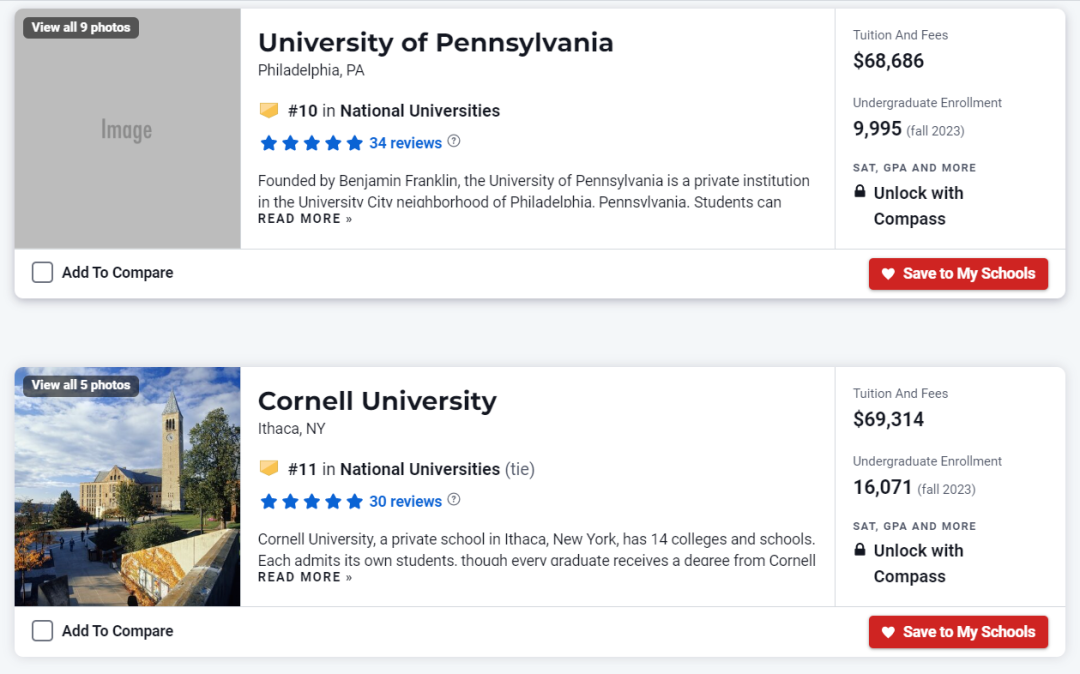Check Add To Compare for University of Pennsylvania
Image resolution: width=1080 pixels, height=674 pixels.
tap(42, 273)
